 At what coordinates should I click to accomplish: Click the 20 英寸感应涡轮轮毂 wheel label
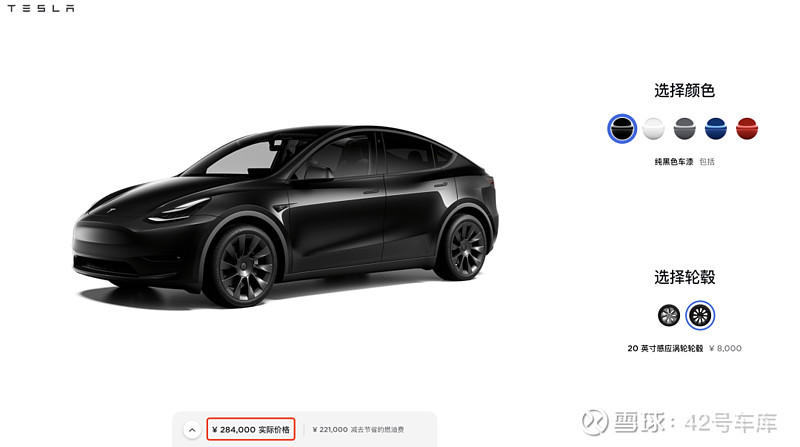click(665, 349)
